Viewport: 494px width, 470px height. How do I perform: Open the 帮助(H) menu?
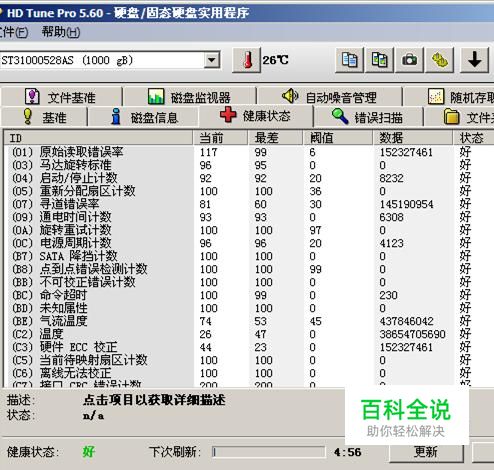(x=61, y=32)
